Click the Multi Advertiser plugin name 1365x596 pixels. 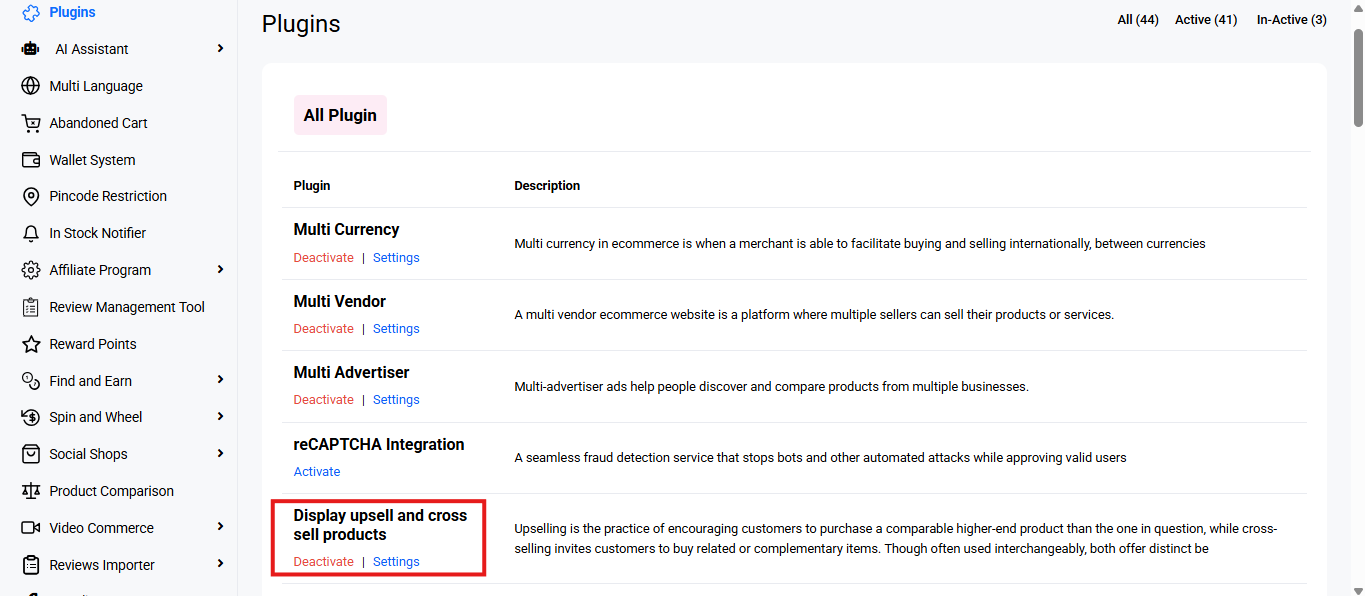point(351,372)
